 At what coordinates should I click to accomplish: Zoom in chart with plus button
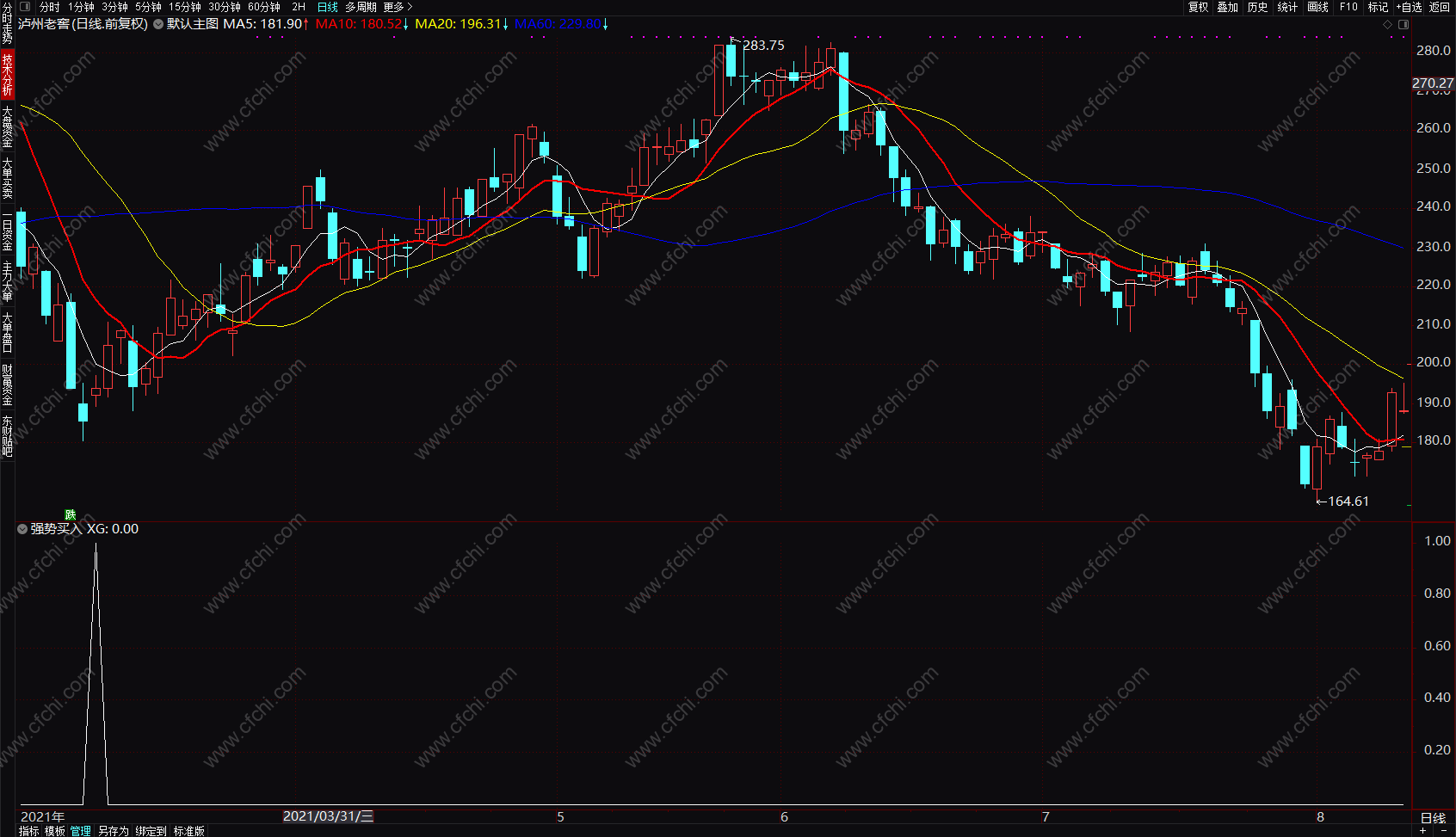[1423, 831]
